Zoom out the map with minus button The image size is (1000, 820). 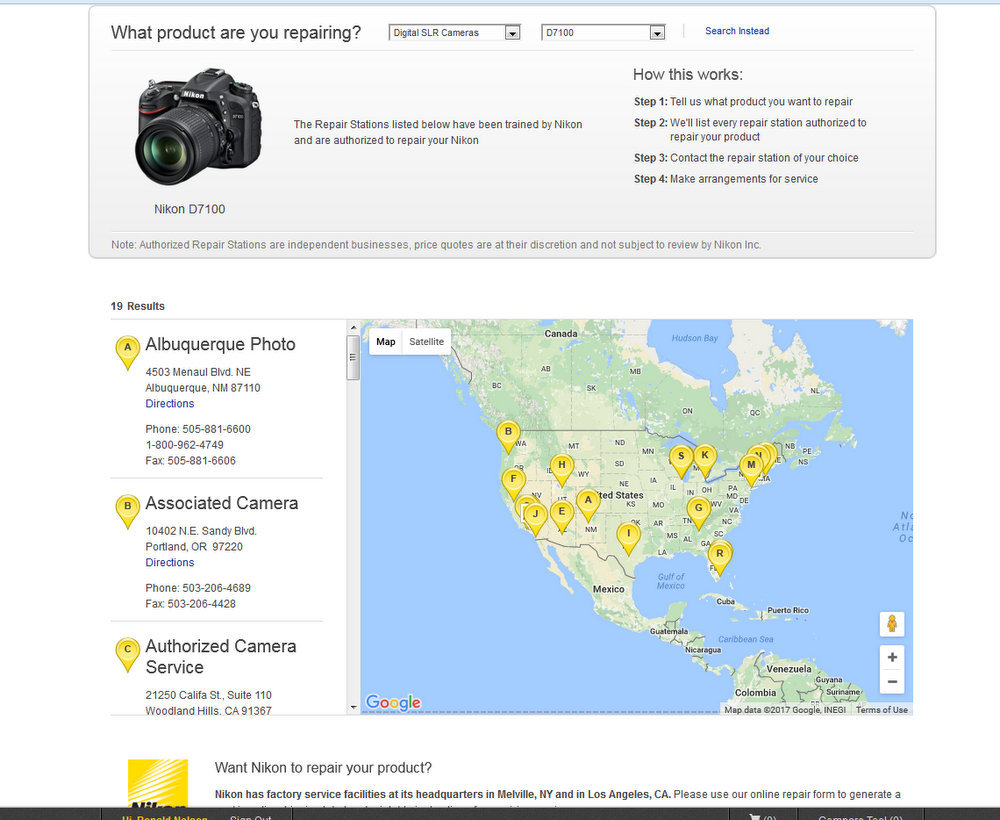[x=892, y=682]
